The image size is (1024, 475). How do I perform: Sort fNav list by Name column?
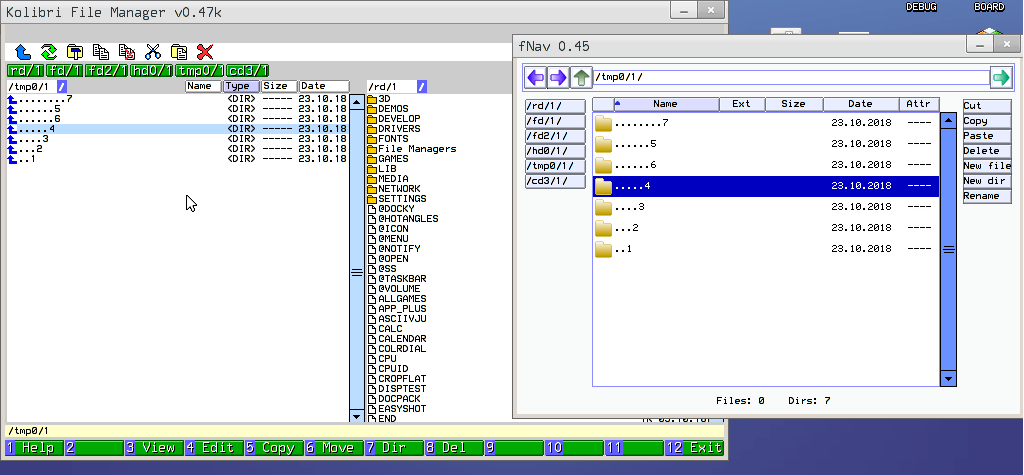click(x=665, y=104)
